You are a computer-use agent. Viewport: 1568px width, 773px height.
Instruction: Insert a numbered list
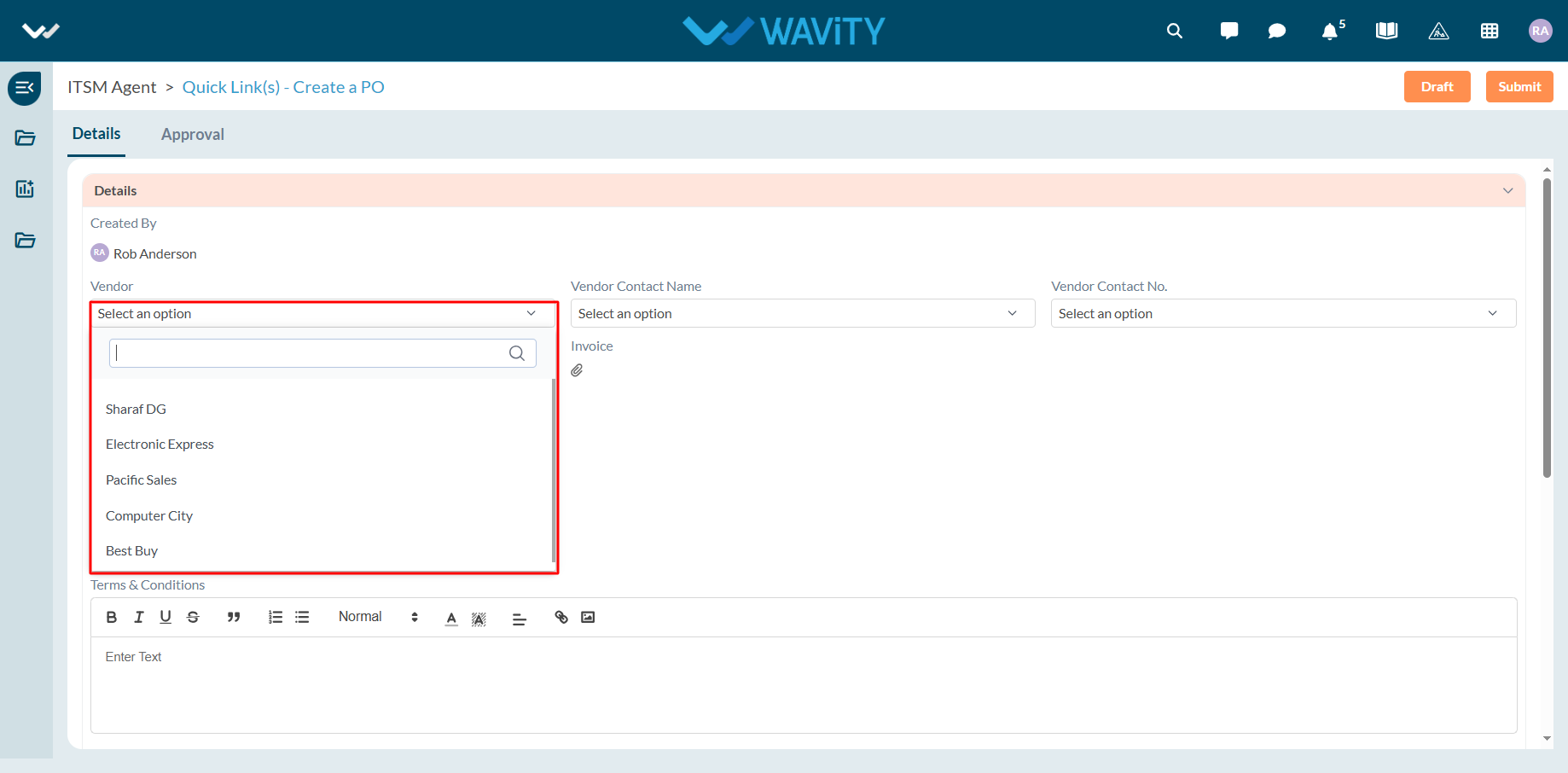(275, 617)
